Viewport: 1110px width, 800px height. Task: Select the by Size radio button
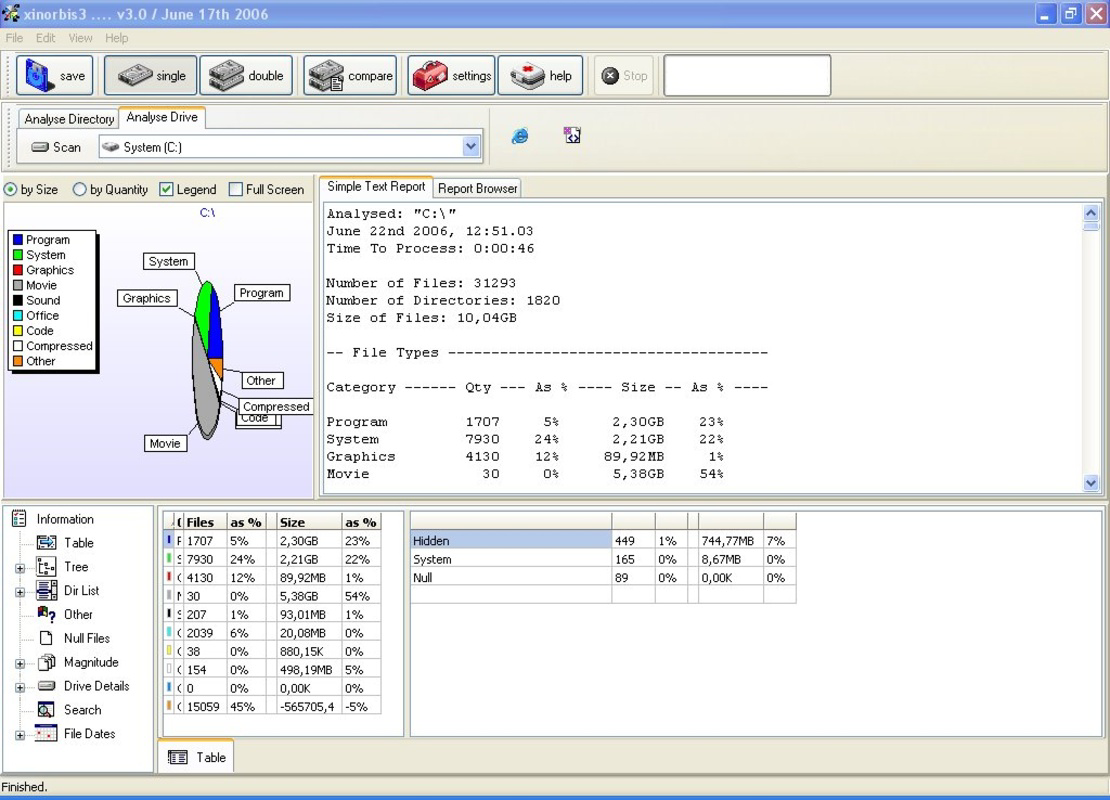[x=11, y=190]
